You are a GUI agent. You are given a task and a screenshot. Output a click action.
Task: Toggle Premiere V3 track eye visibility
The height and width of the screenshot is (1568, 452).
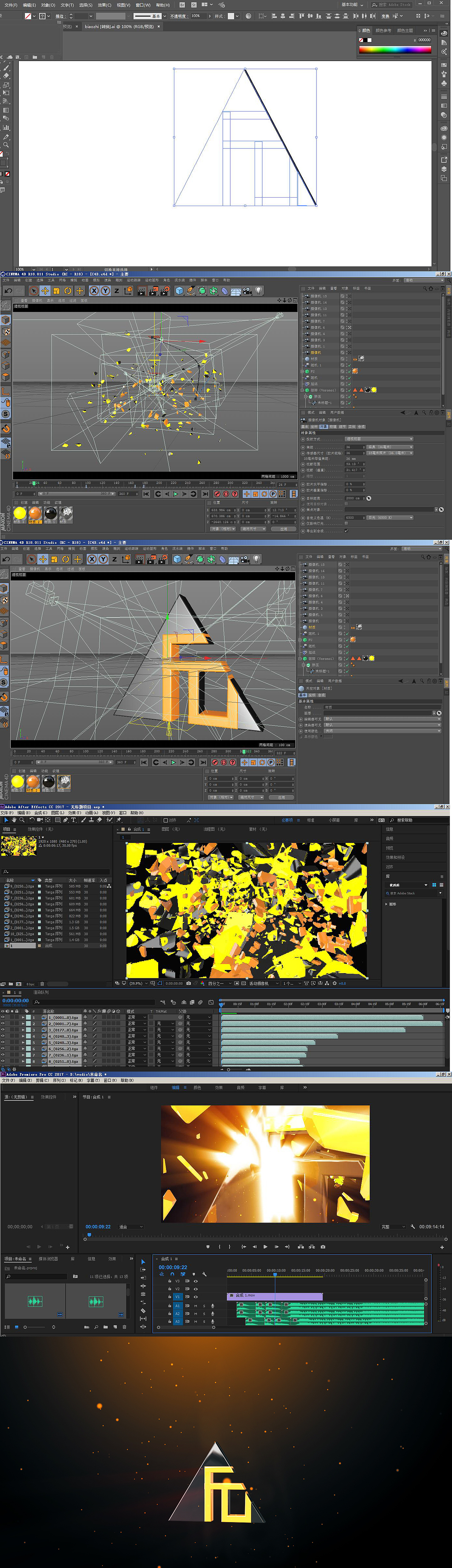[x=196, y=1281]
